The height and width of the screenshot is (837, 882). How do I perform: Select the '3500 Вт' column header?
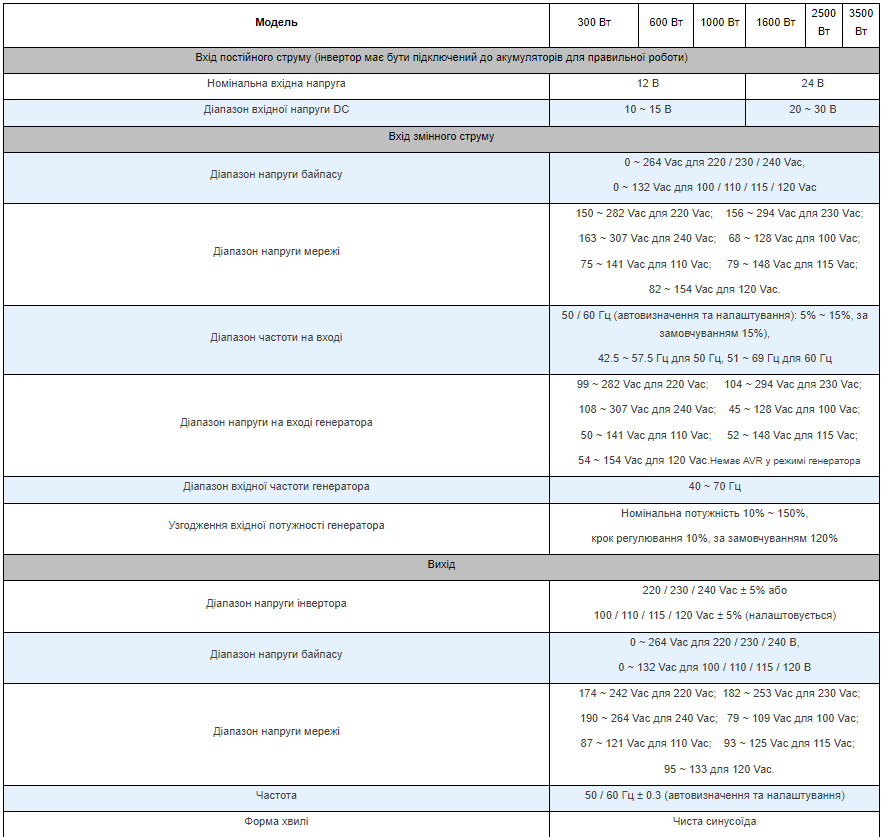(x=860, y=22)
